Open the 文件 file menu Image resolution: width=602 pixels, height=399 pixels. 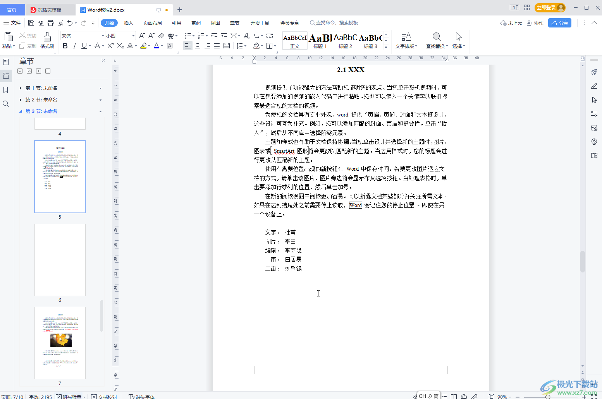(x=11, y=23)
